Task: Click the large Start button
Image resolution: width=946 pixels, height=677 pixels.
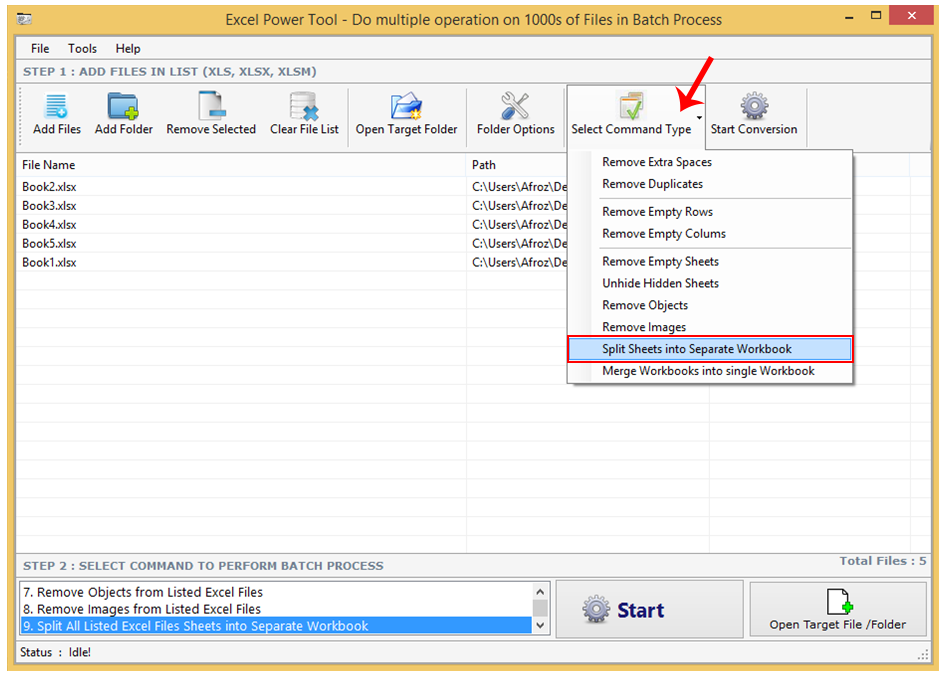Action: (649, 609)
